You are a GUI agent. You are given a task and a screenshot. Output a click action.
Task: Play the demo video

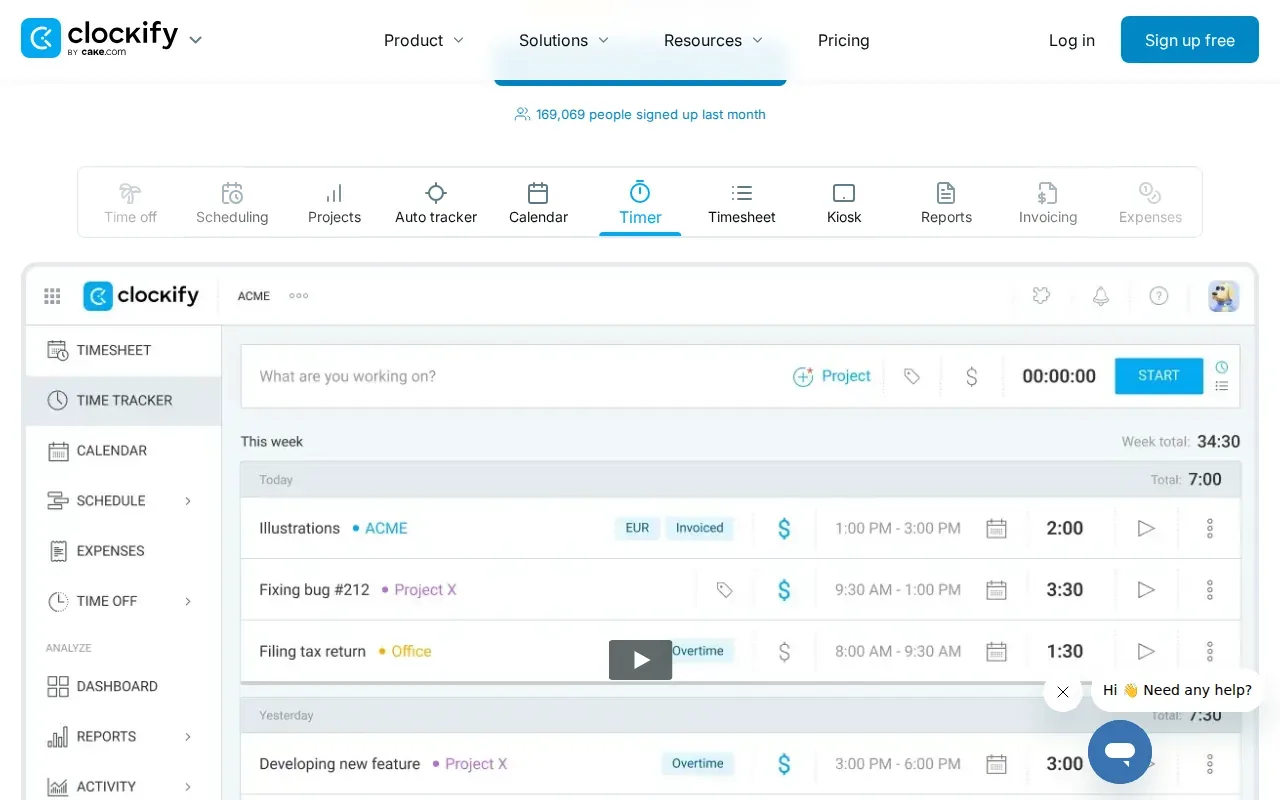[640, 660]
